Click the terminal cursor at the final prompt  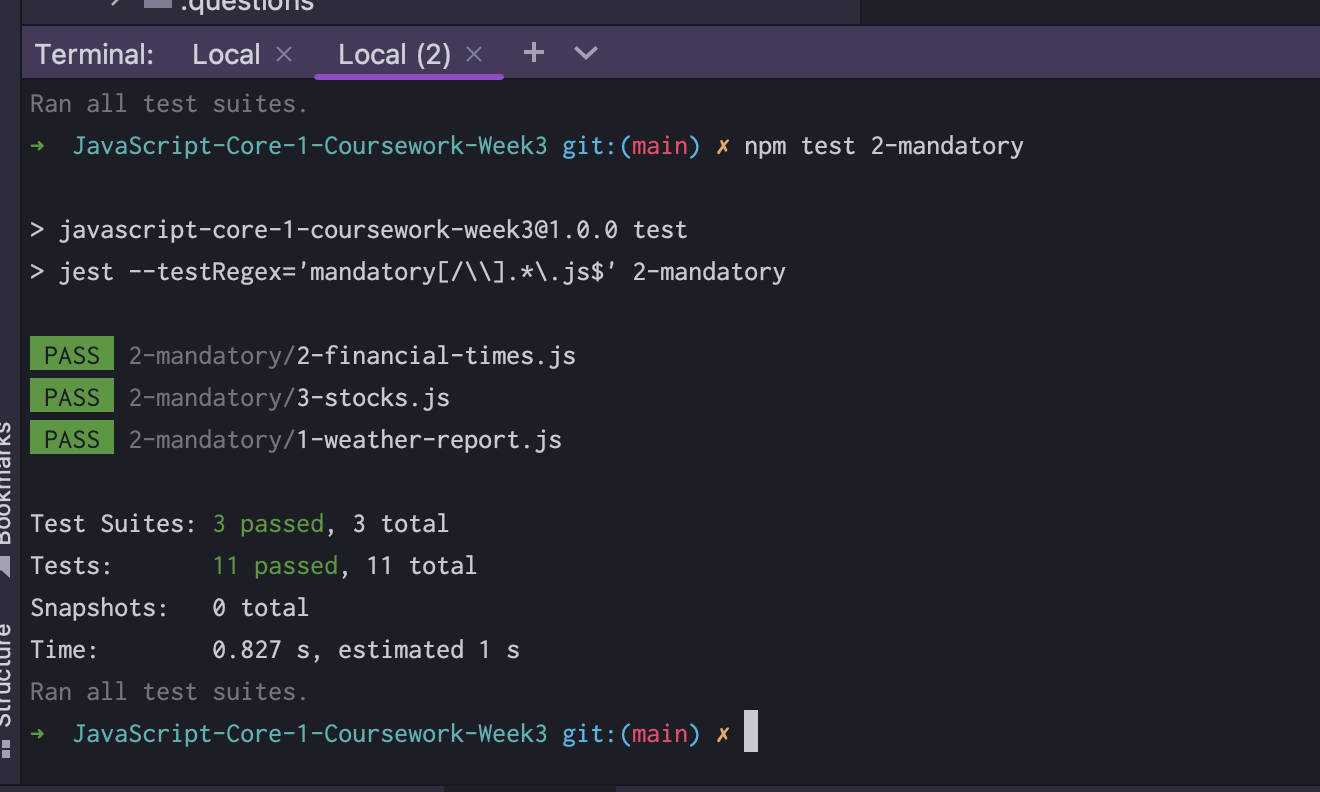tap(751, 732)
